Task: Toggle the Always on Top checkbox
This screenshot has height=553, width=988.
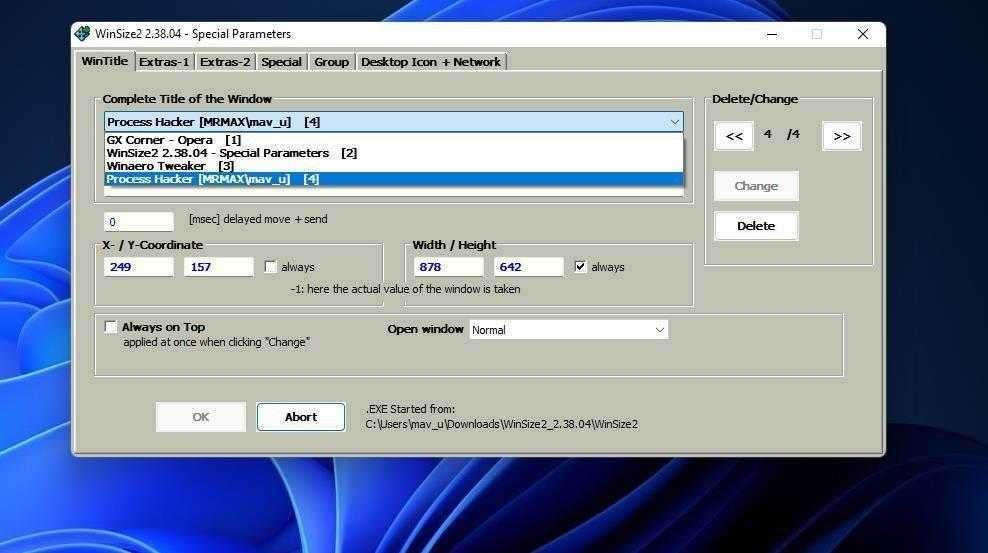Action: (111, 327)
